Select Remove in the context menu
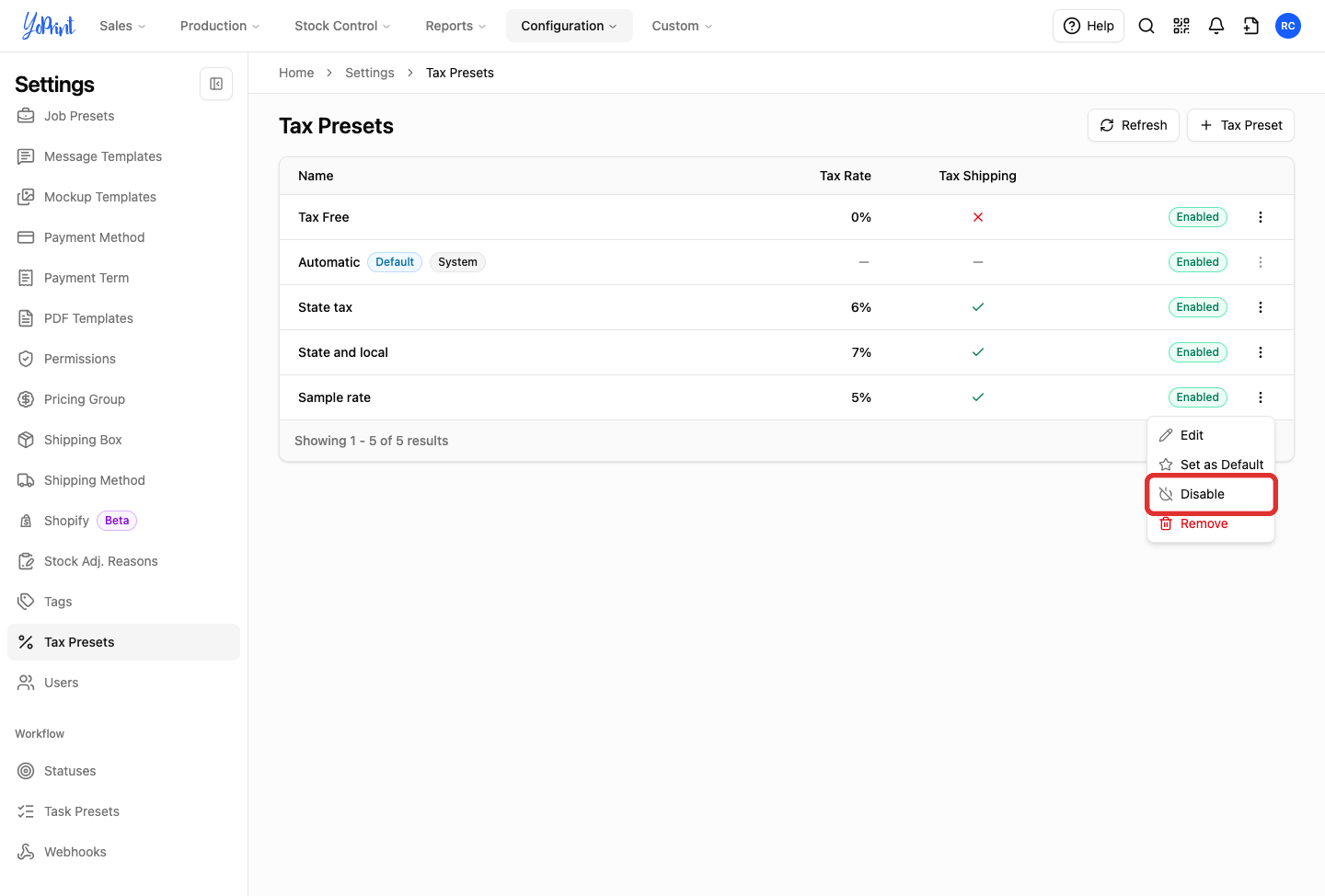Screen dimensions: 1325x896 [1211, 523]
